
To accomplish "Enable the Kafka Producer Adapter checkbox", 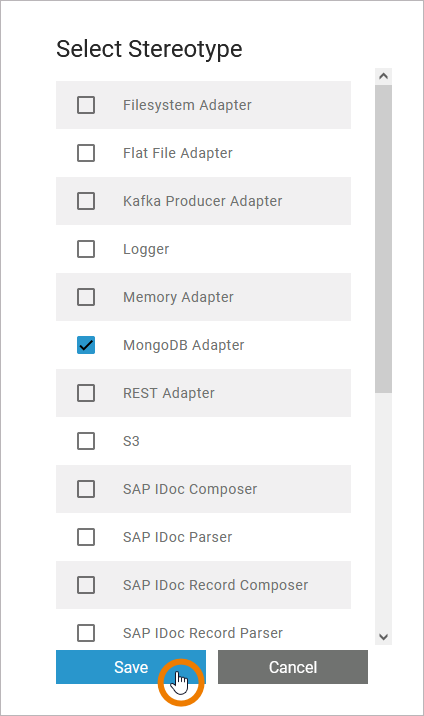I will [86, 201].
